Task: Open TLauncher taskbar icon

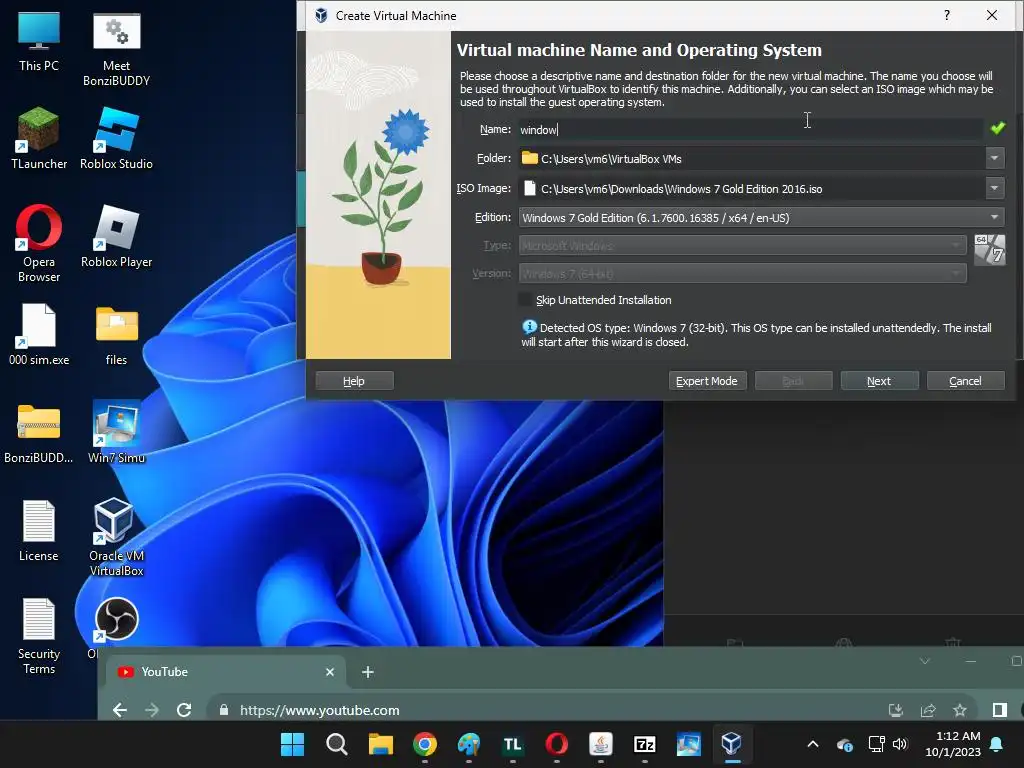Action: [513, 744]
